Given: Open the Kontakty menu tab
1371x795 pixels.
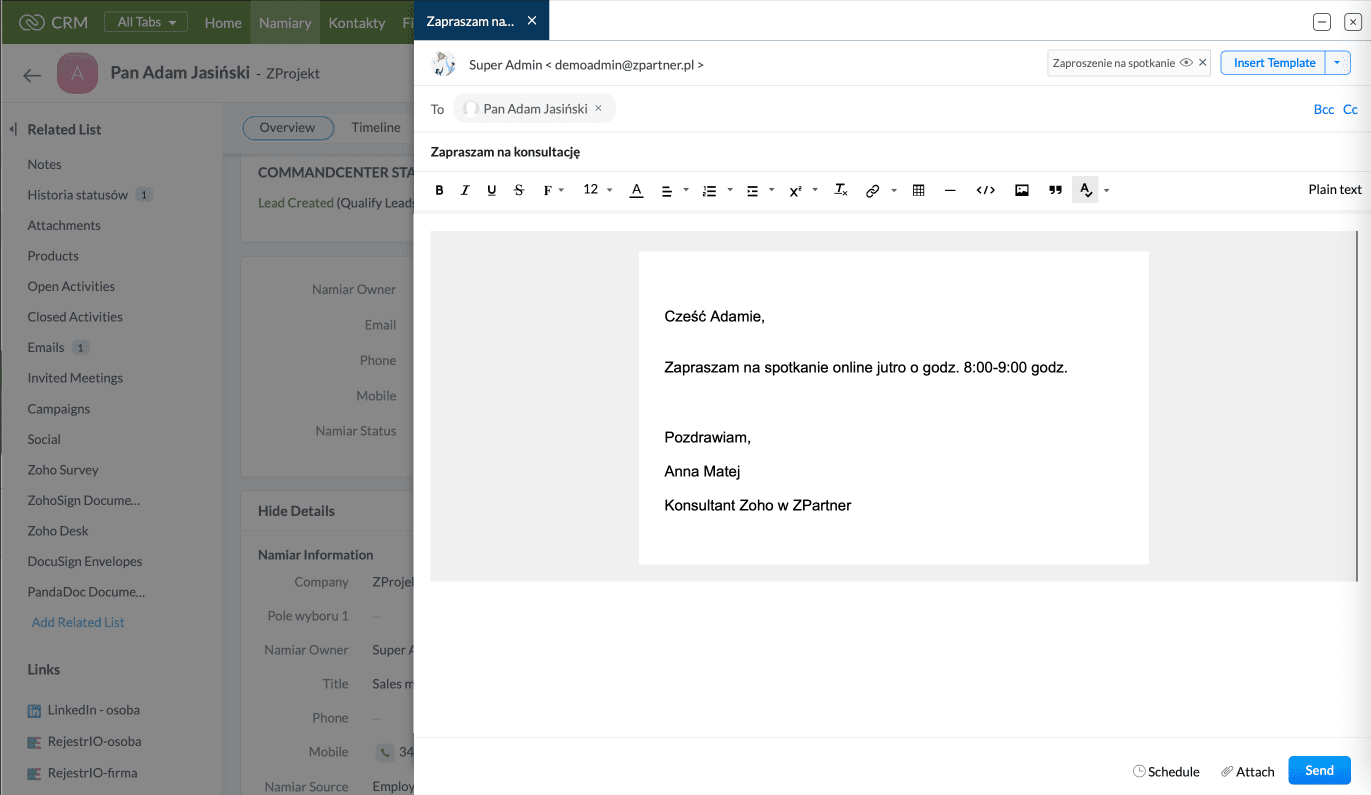Looking at the screenshot, I should point(356,22).
